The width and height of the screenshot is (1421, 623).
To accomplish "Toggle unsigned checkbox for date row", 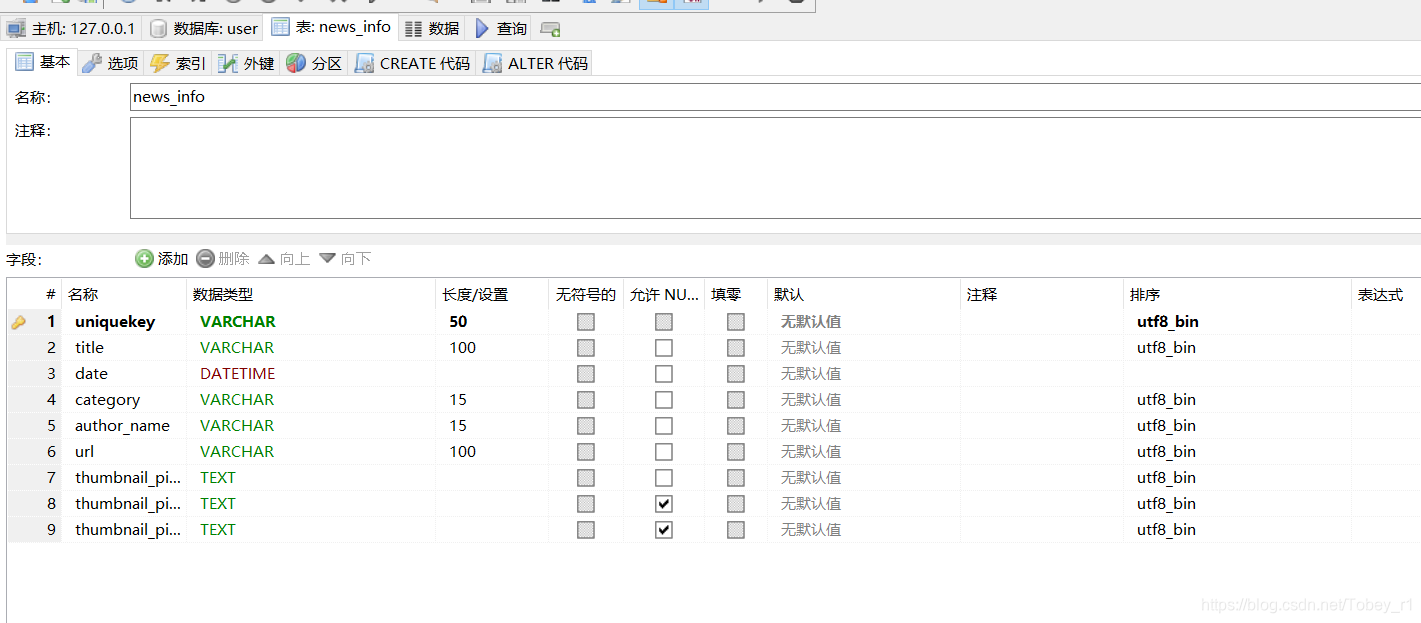I will pyautogui.click(x=586, y=374).
